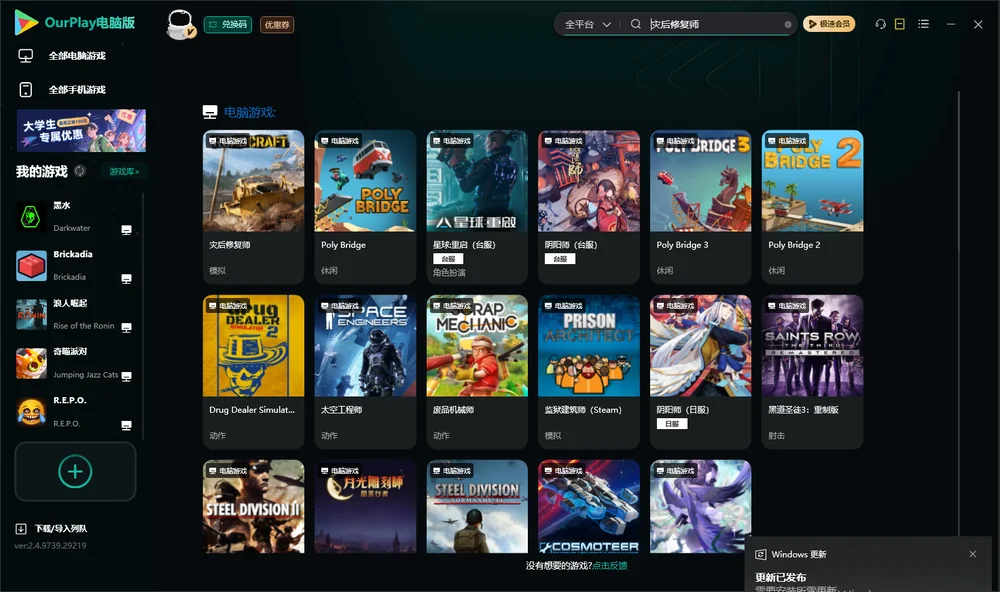Open the 兑换码 redeem code button
The height and width of the screenshot is (592, 1000).
(228, 24)
